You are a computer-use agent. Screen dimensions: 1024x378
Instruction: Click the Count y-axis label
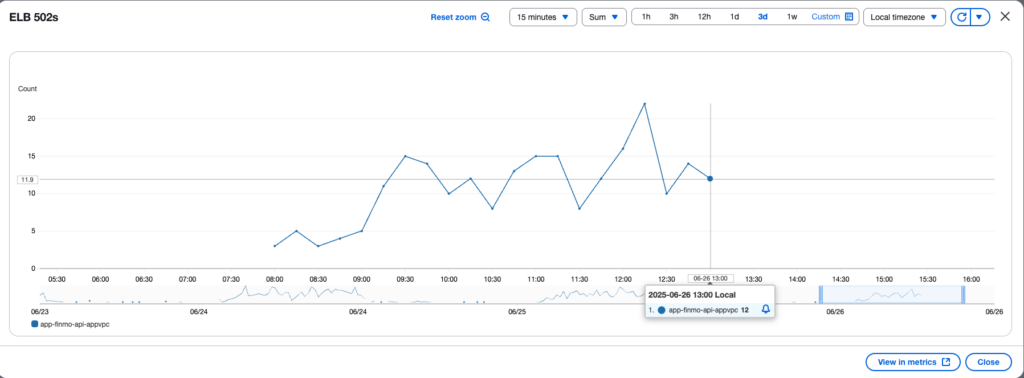coord(27,88)
